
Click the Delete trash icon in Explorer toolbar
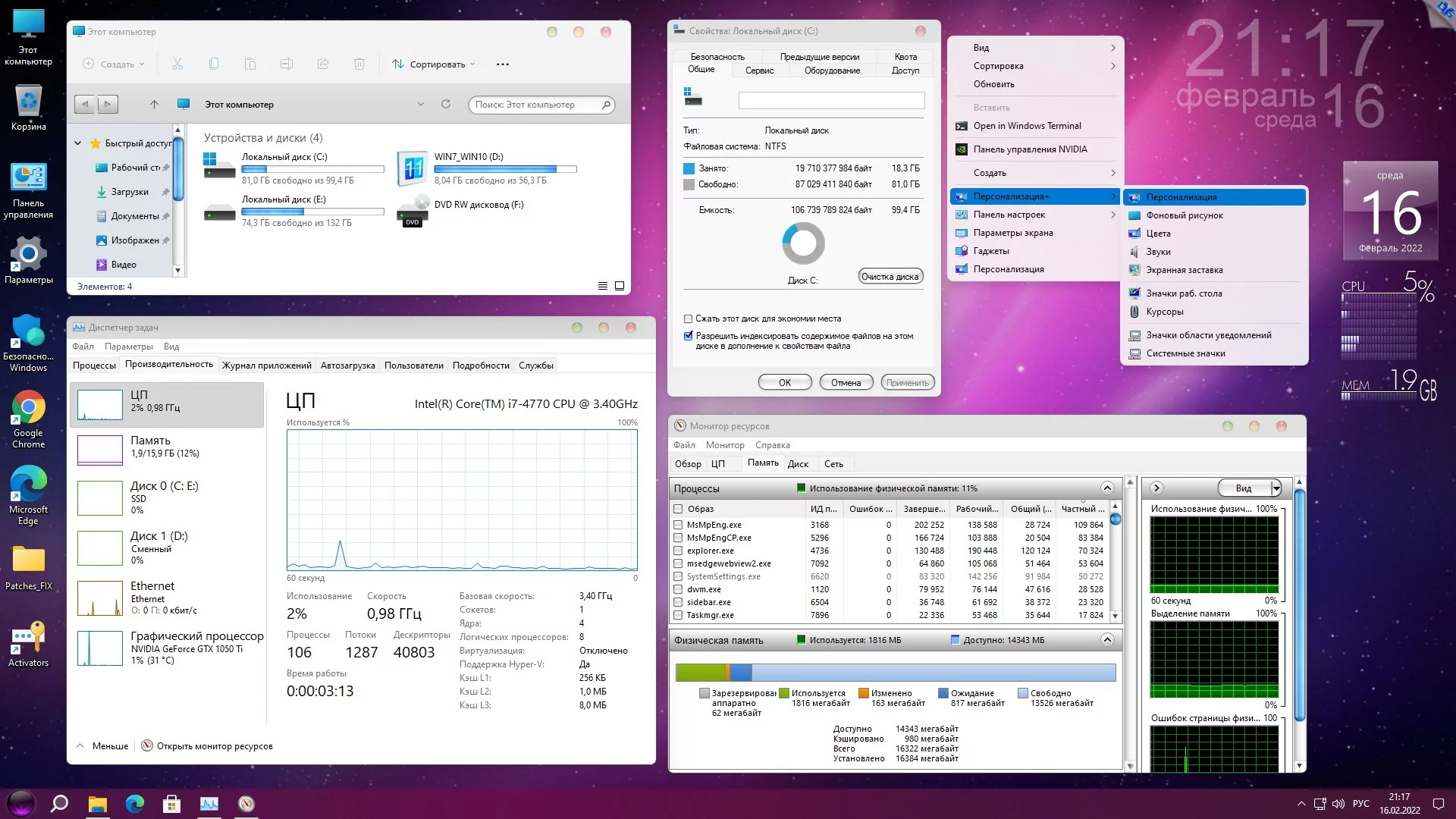tap(359, 64)
